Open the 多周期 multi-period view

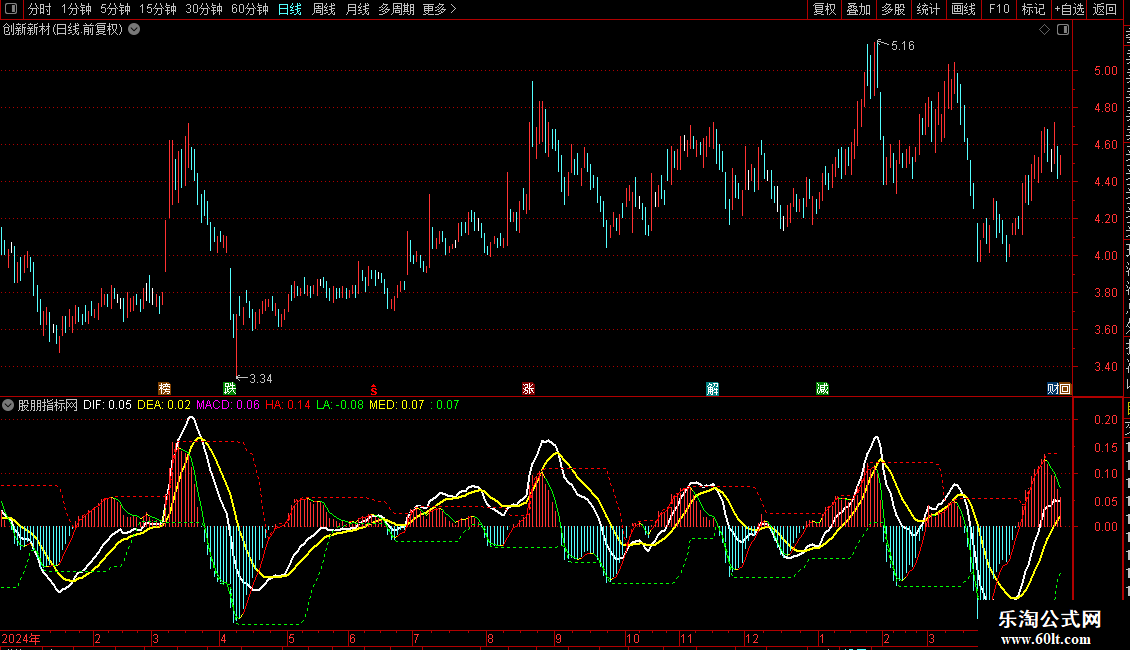click(396, 9)
